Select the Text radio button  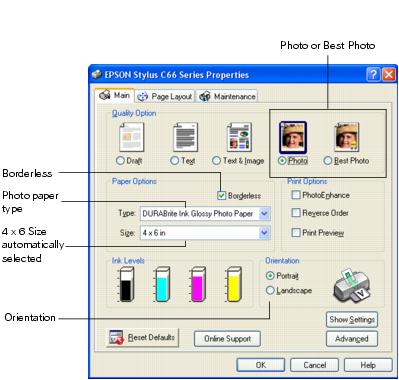click(174, 161)
